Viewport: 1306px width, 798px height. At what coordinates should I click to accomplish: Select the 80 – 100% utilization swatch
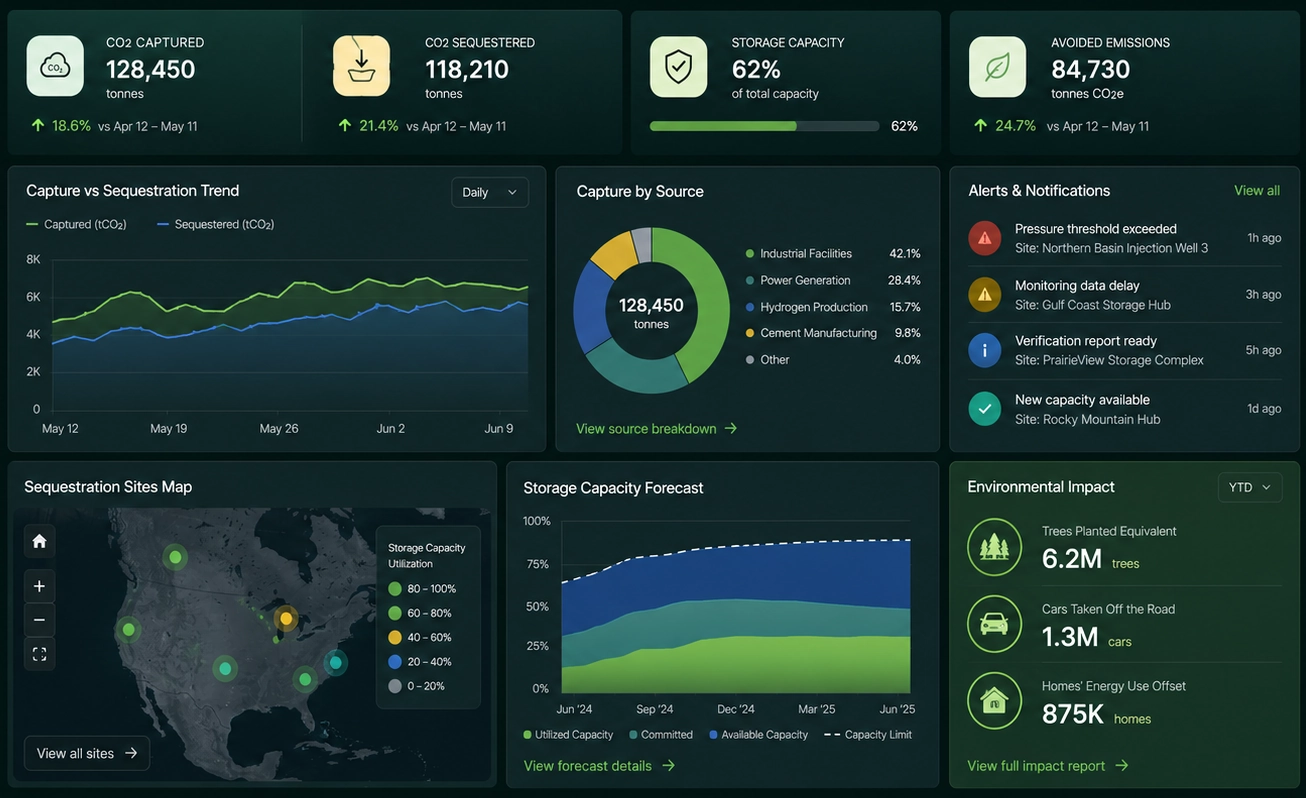click(395, 589)
